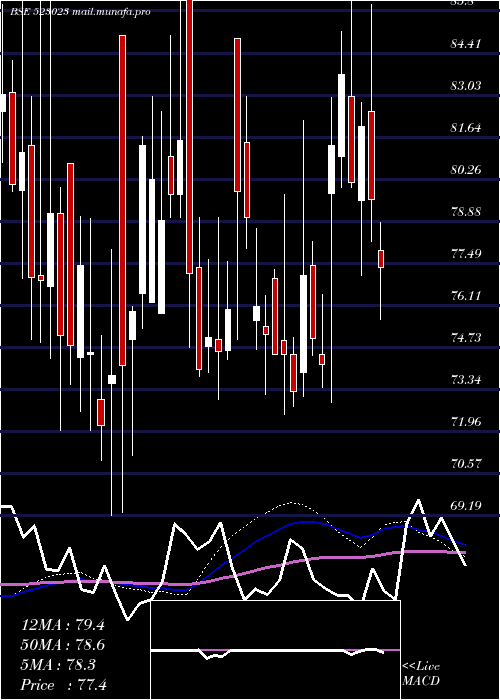Click the <<Live MACD label
Image resolution: width=500 pixels, height=700 pixels.
pos(421,674)
